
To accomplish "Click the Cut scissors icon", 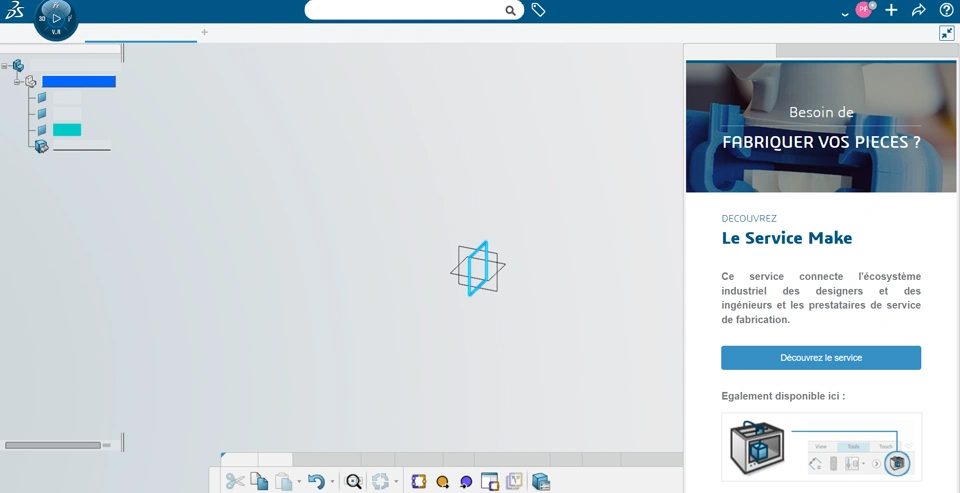I will point(234,481).
